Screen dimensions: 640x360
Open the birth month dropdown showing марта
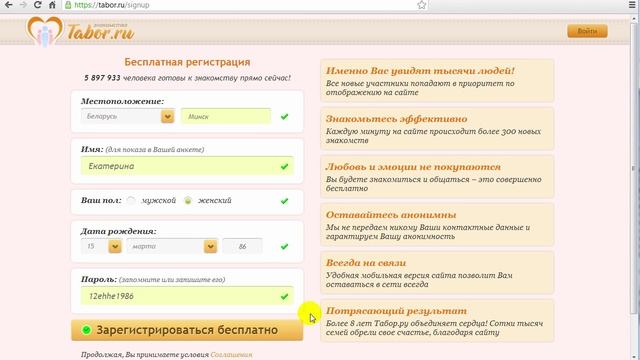172,246
